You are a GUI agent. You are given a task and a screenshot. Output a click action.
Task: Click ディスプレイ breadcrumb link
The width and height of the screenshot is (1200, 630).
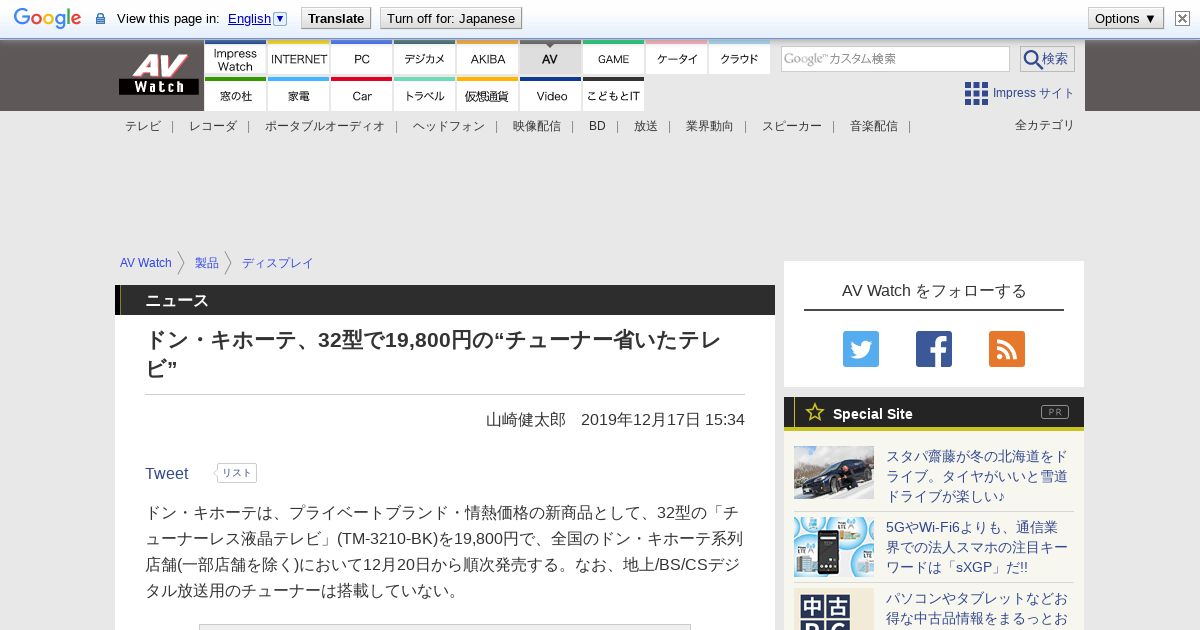pos(278,263)
